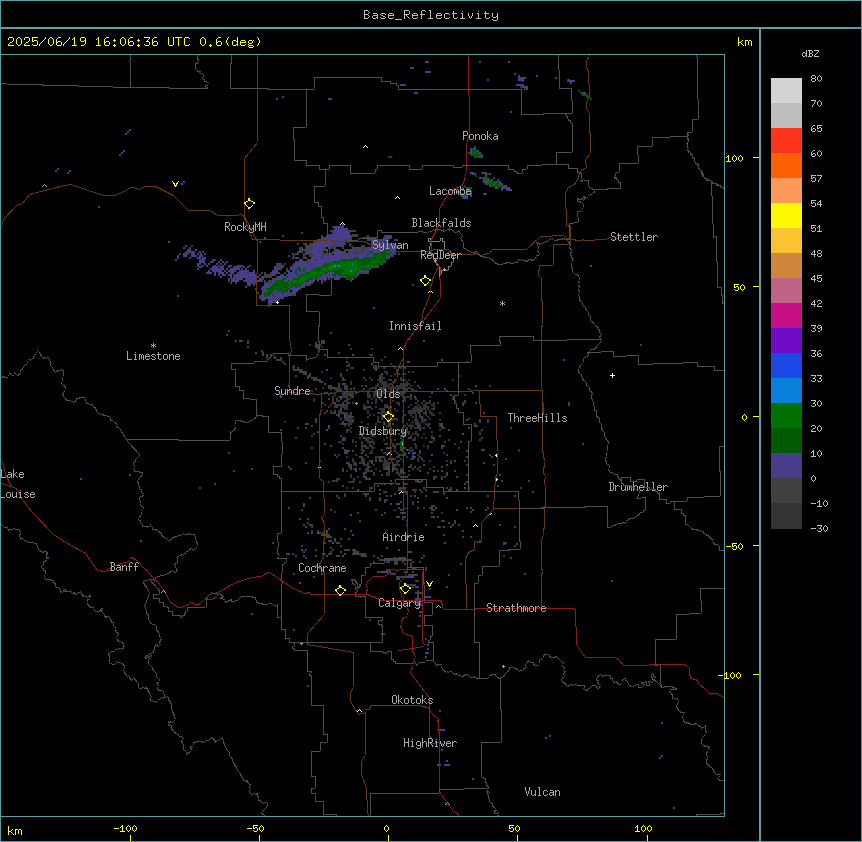Click the dBZ legend heading
Image resolution: width=862 pixels, height=842 pixels.
810,53
